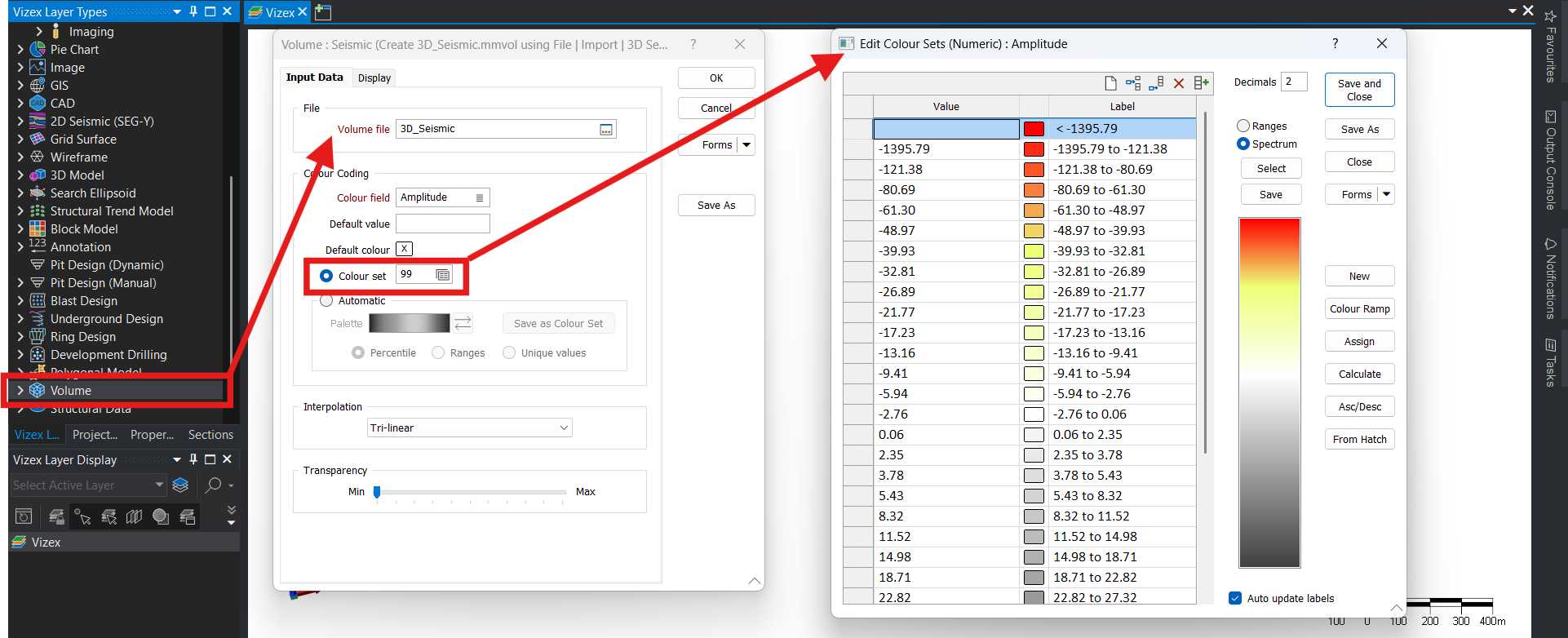
Task: Open the Tri-linear interpolation dropdown
Action: pyautogui.click(x=469, y=428)
